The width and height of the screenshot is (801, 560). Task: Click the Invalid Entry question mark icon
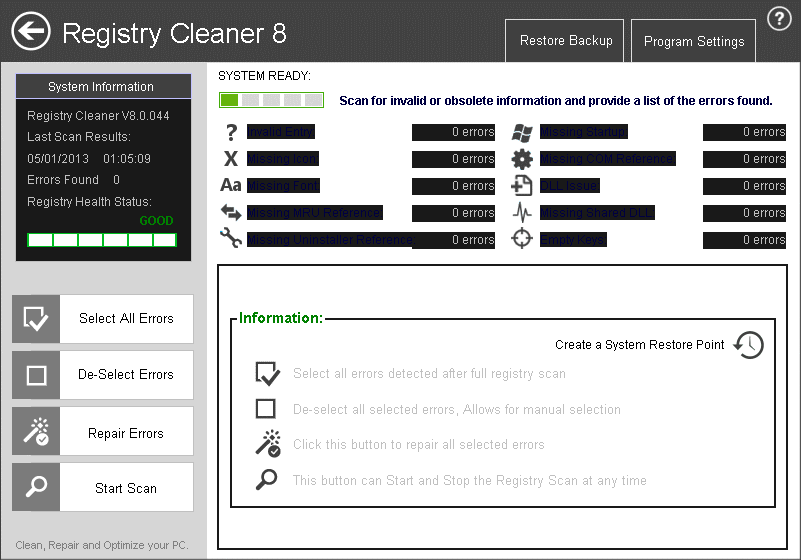coord(231,132)
